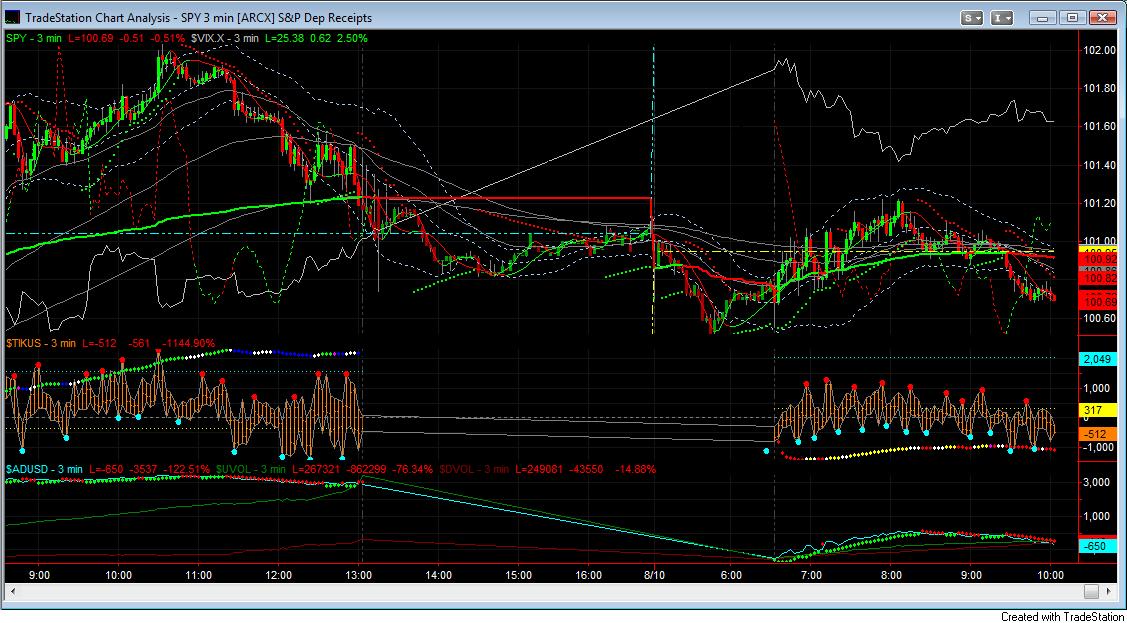1127x623 pixels.
Task: Click the red 100.92 price marker
Action: [x=1100, y=258]
